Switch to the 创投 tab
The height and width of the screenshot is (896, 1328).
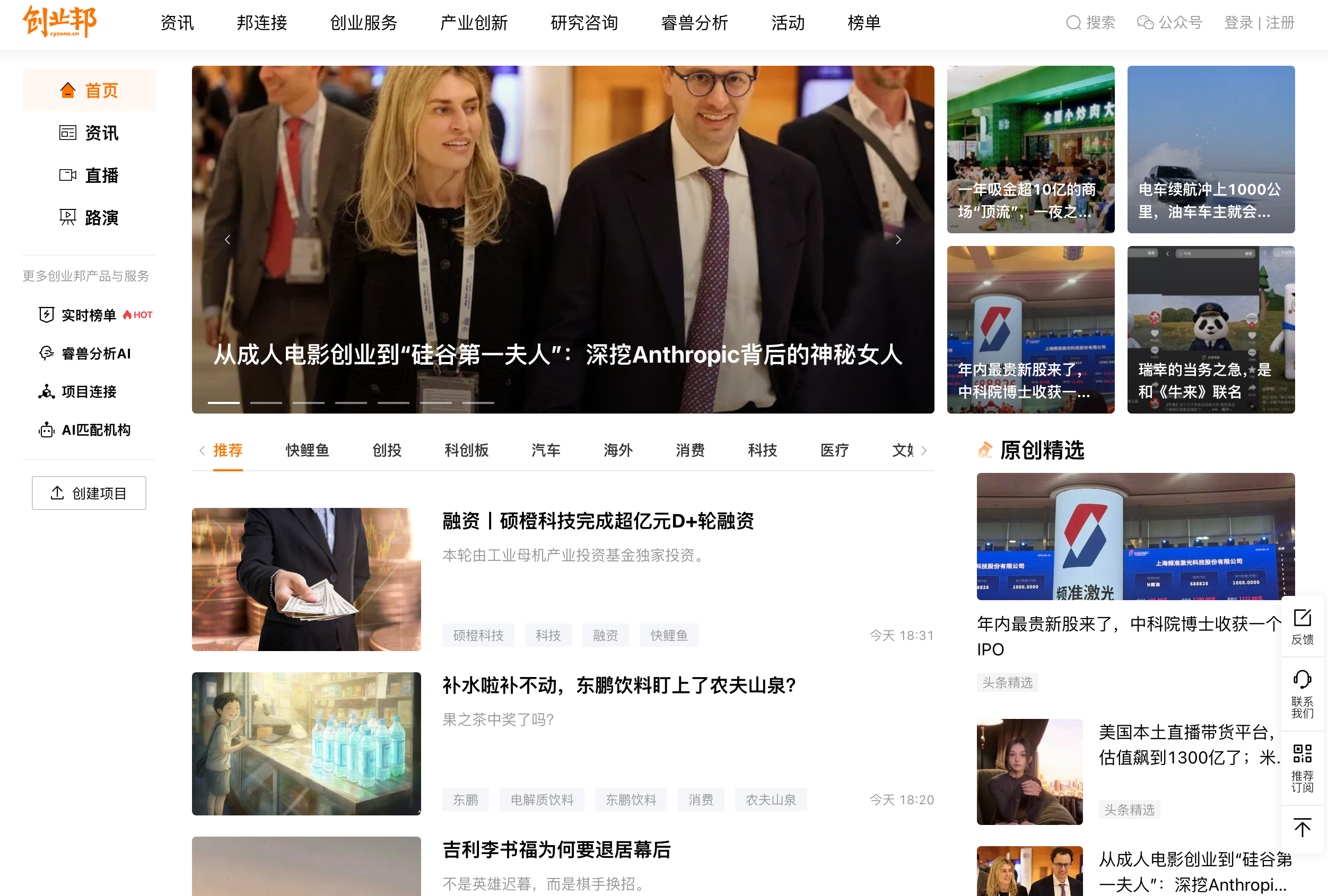pyautogui.click(x=387, y=450)
